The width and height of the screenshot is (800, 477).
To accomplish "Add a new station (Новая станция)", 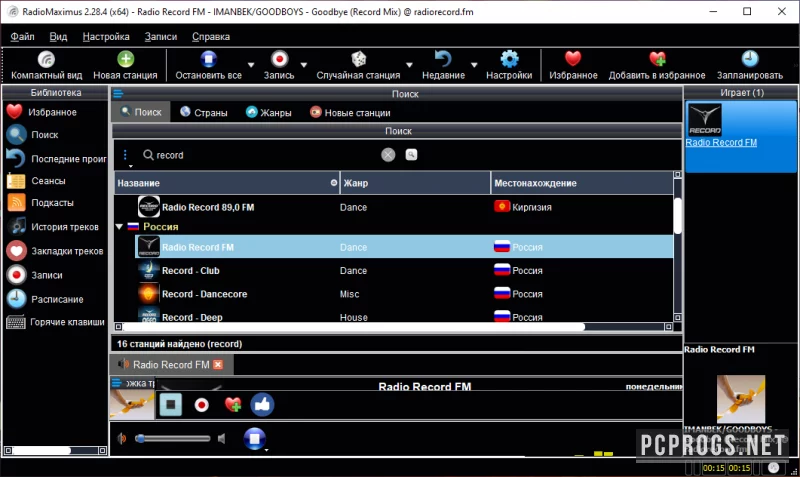I will click(x=126, y=65).
